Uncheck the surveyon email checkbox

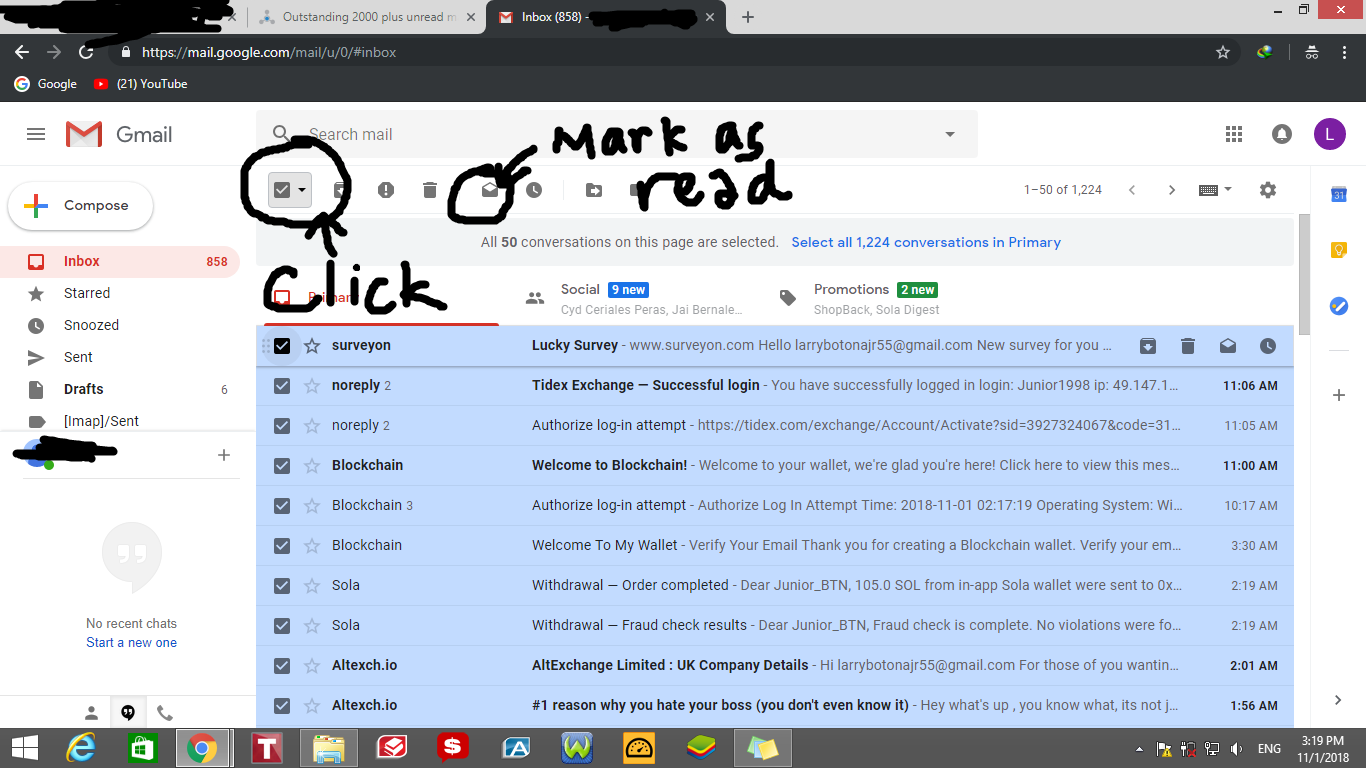282,346
